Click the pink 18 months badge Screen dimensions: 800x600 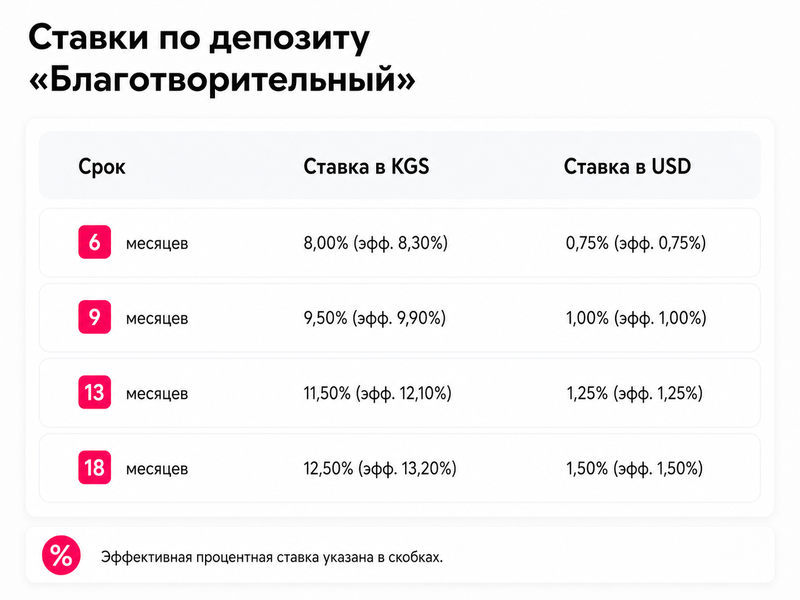[x=94, y=467]
